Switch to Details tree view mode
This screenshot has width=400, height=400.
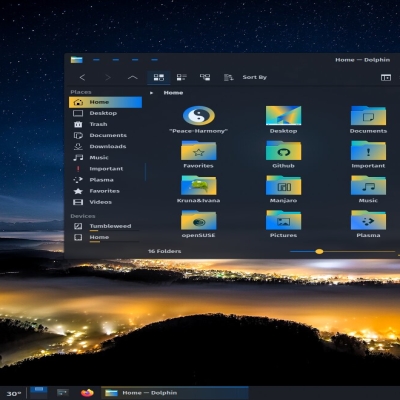205,77
